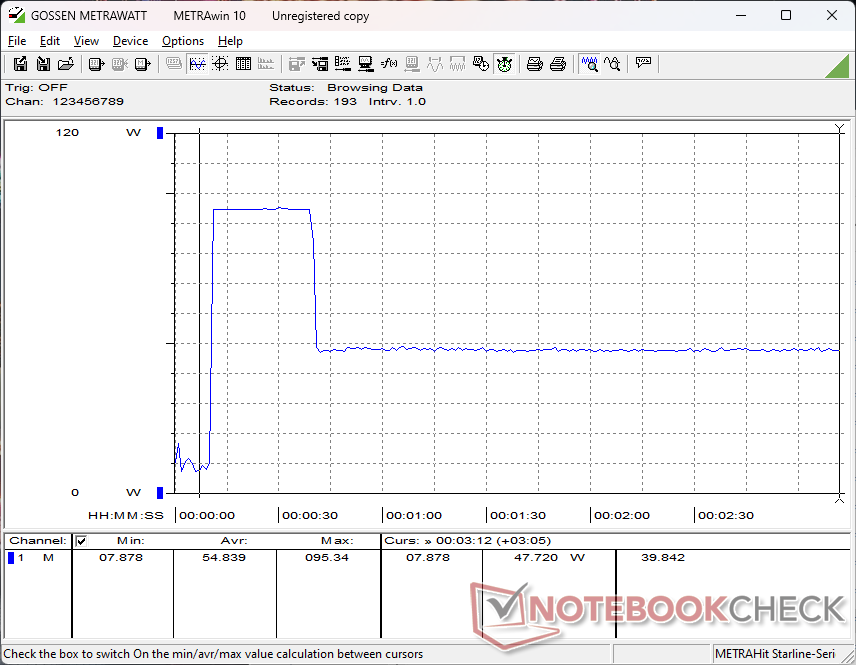Click the greyed-out save with arrow icon
856x665 pixels.
tap(297, 64)
